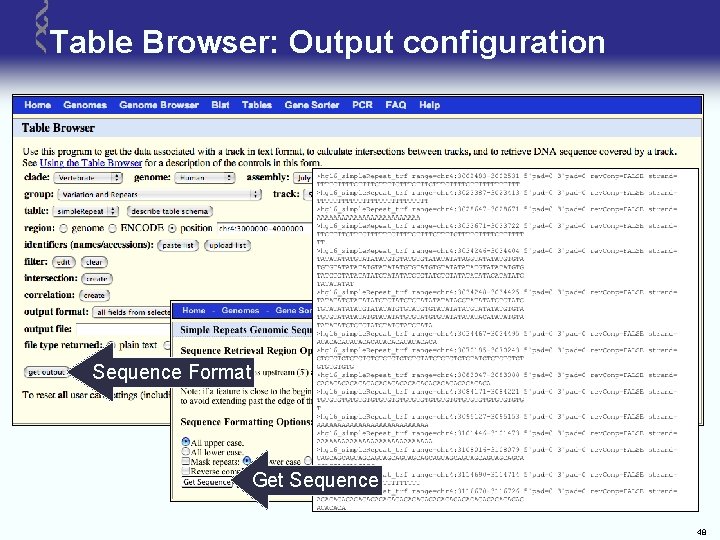Viewport: 720px width, 540px height.
Task: Expand the output format dropdown
Action: click(x=131, y=312)
